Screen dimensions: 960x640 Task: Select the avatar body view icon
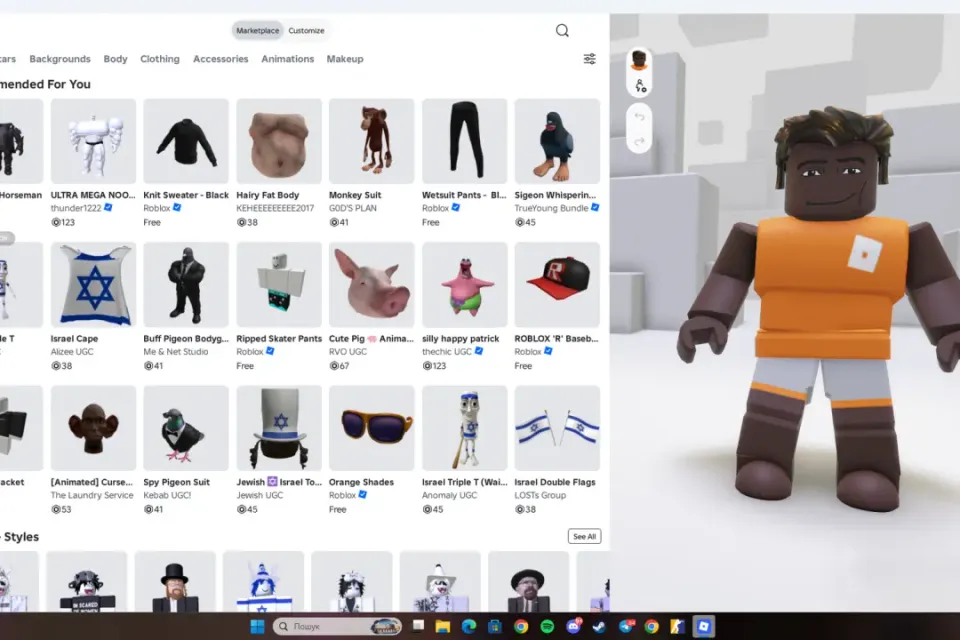click(640, 86)
